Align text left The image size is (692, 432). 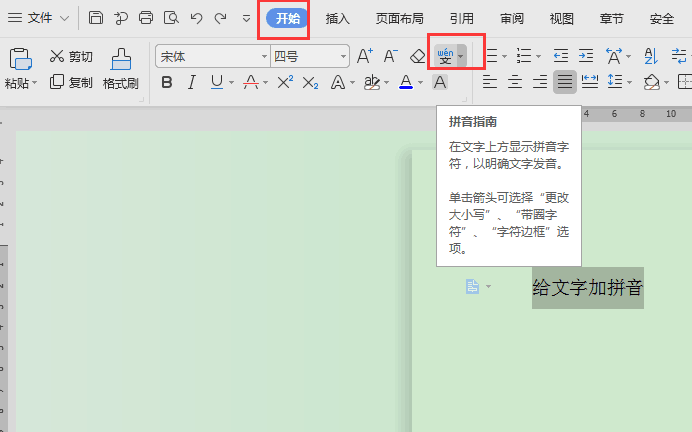tap(489, 82)
